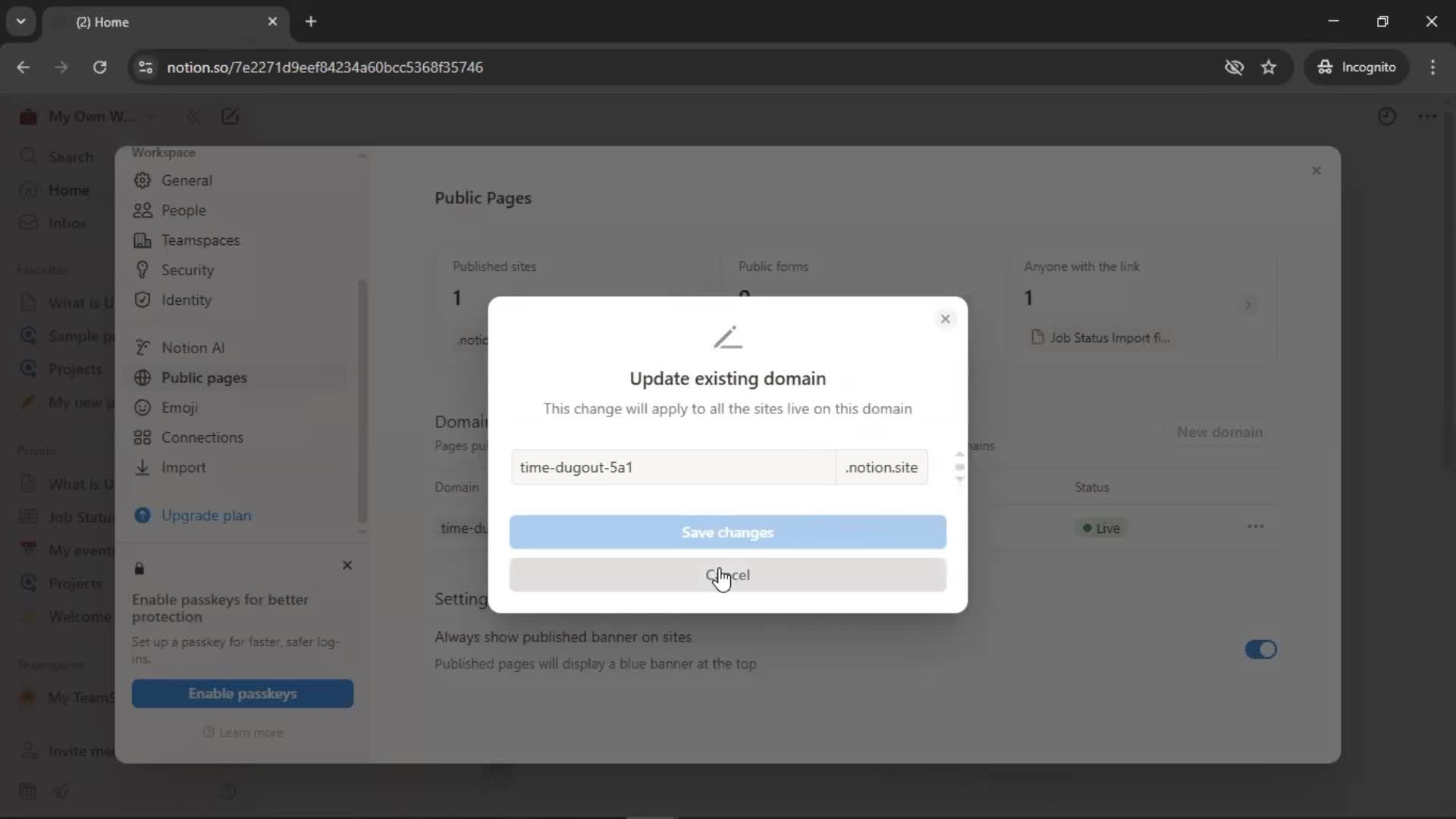
Task: Click the Public pages globe icon
Action: pos(142,378)
